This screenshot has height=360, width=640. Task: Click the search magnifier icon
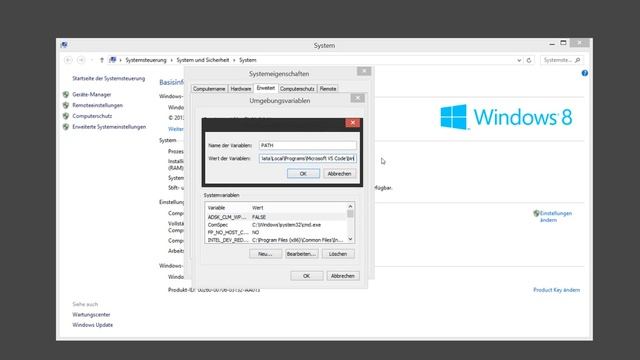[x=577, y=60]
